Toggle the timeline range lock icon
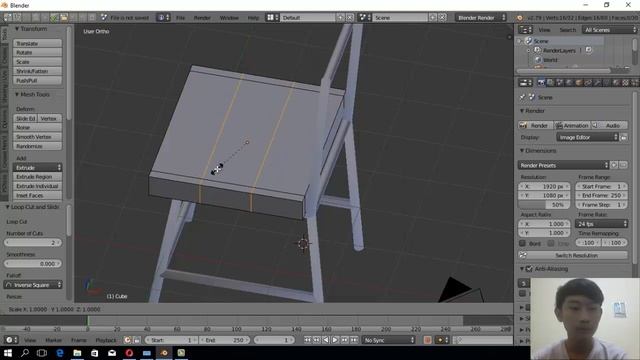Screen dimensions: 640x360 pyautogui.click(x=137, y=340)
